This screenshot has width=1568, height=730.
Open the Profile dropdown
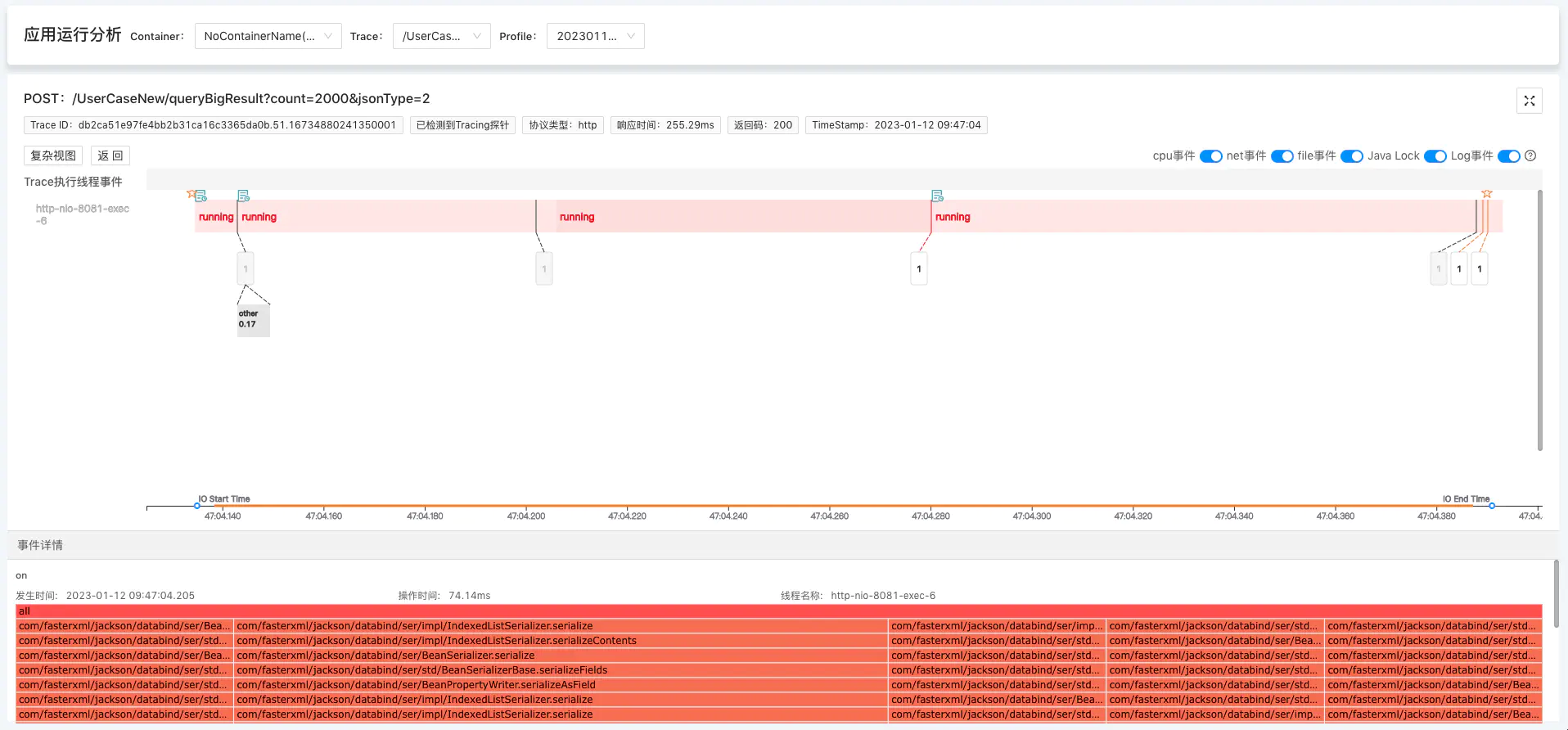click(595, 36)
